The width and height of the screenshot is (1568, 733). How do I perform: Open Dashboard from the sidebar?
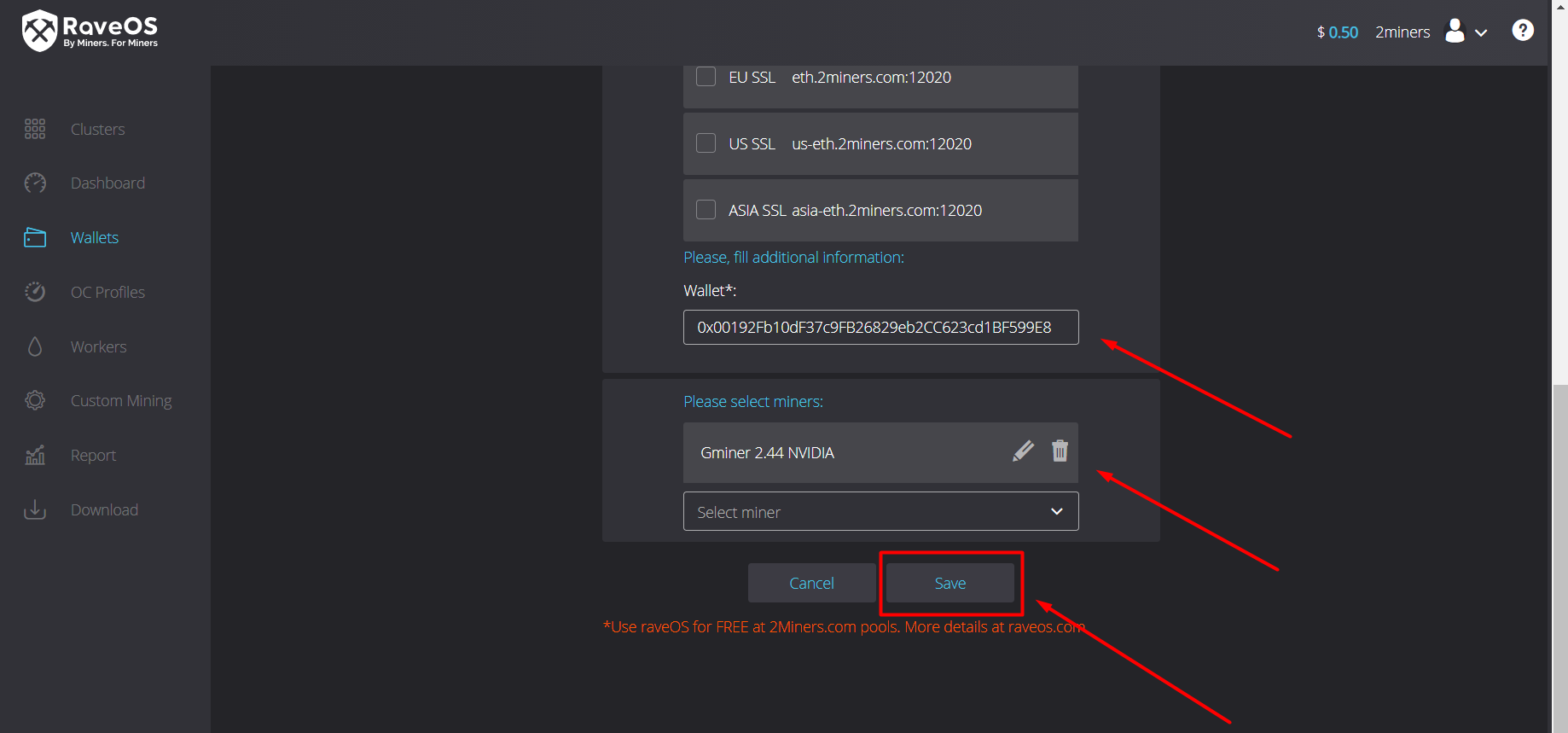[107, 183]
